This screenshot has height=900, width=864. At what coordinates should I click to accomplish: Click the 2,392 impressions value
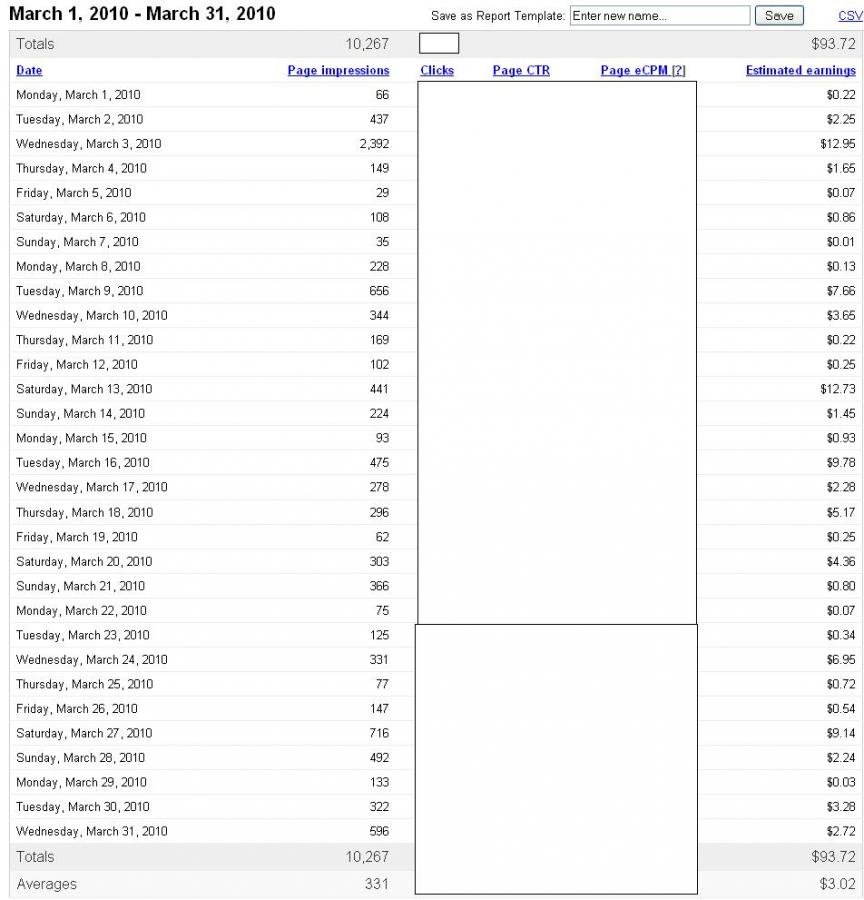point(374,143)
